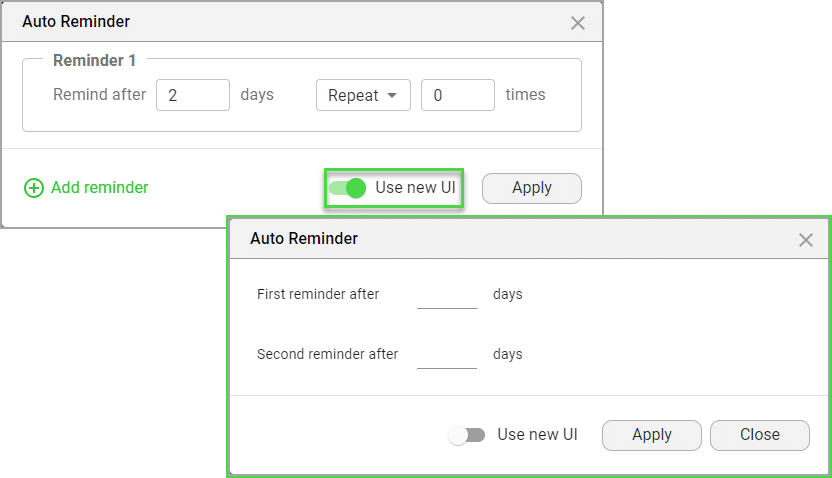Open the Repeat dropdown
Screen dimensions: 832x478
363,96
